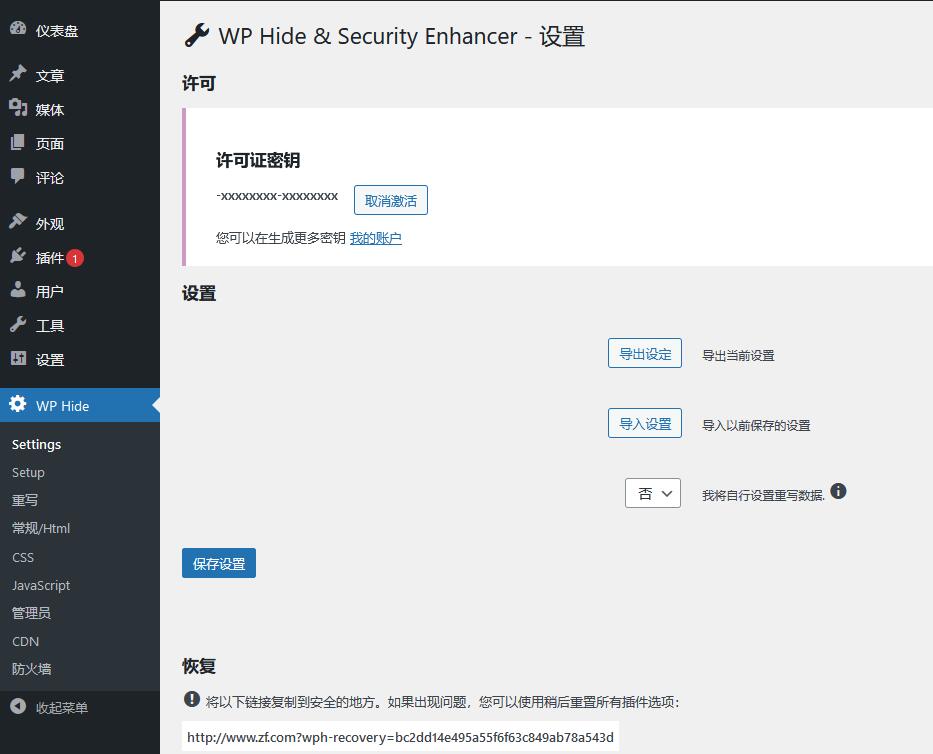Viewport: 933px width, 754px height.
Task: Open the 常规/Html submenu item
Action: [40, 528]
